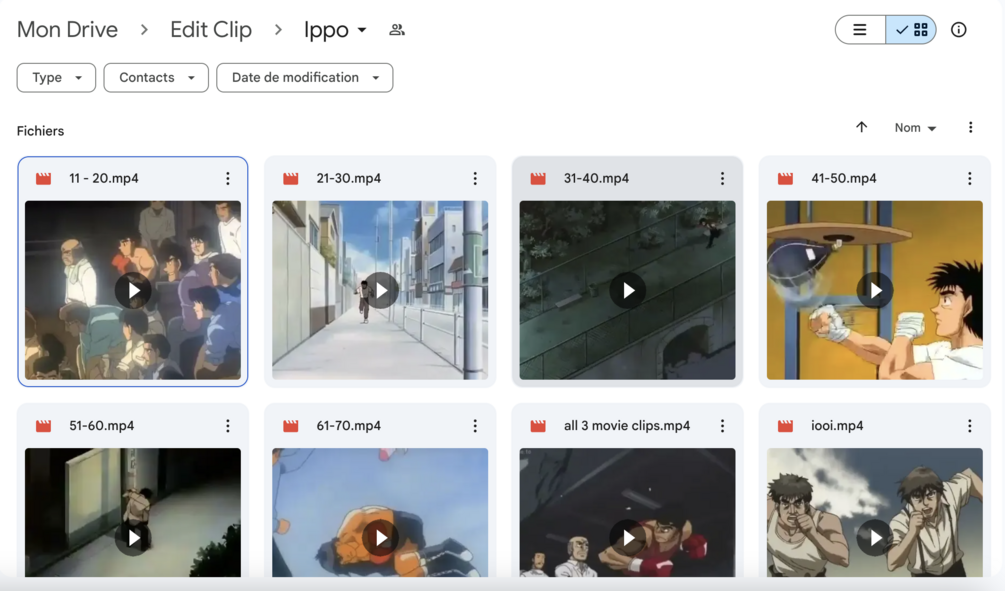1005x591 pixels.
Task: Click the shared folder people icon
Action: pyautogui.click(x=397, y=29)
